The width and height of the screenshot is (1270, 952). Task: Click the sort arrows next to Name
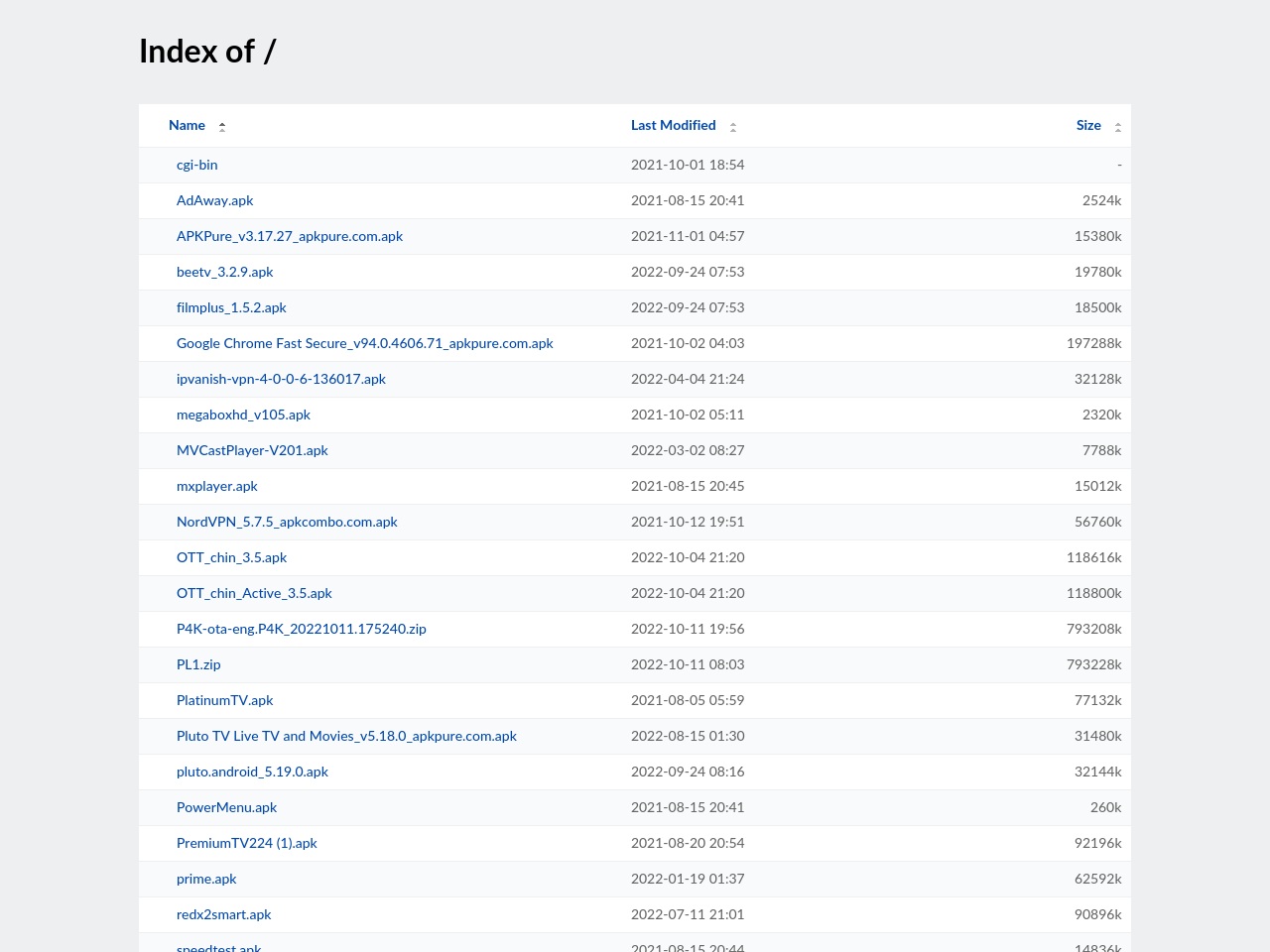[x=222, y=127]
